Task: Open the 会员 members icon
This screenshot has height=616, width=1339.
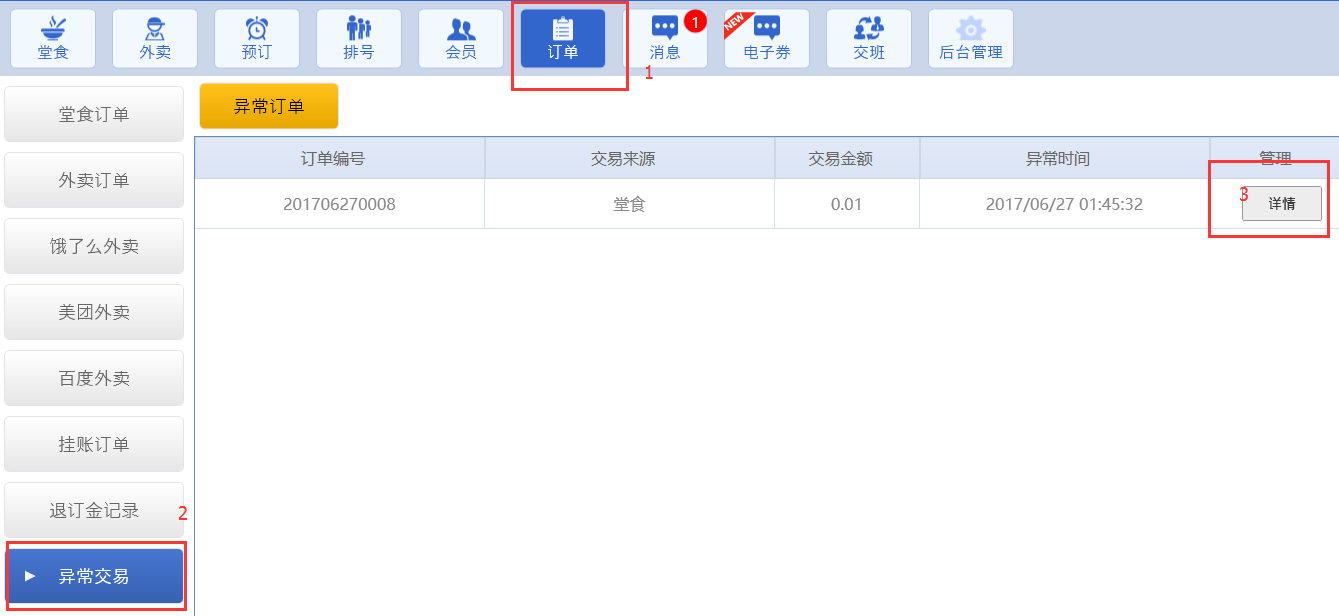Action: pyautogui.click(x=461, y=39)
